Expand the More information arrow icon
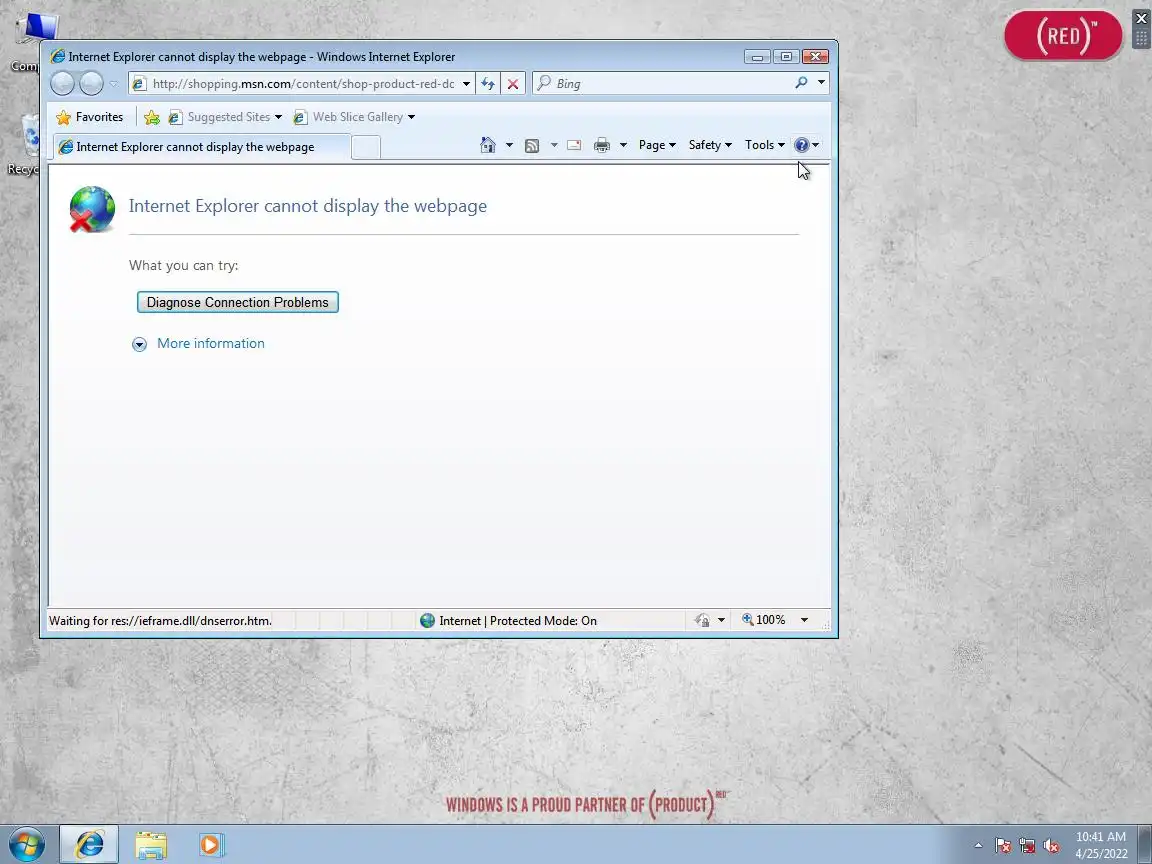1152x864 pixels. click(140, 345)
